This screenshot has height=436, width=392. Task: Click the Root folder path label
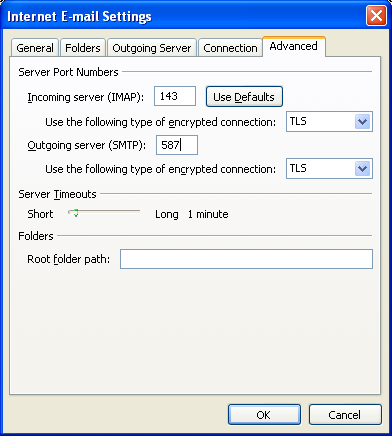(69, 259)
